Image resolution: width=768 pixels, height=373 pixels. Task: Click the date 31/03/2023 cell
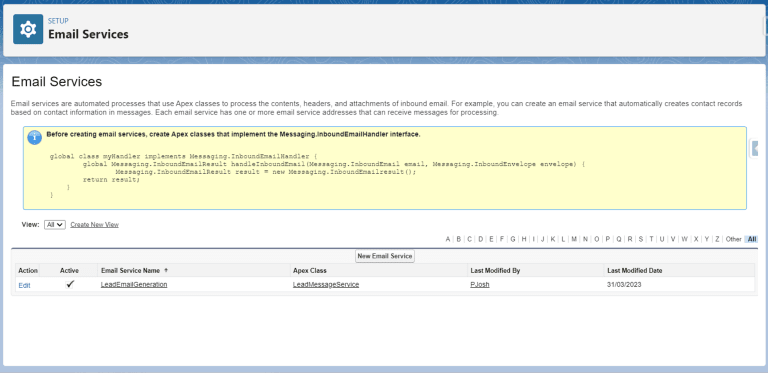(x=624, y=284)
